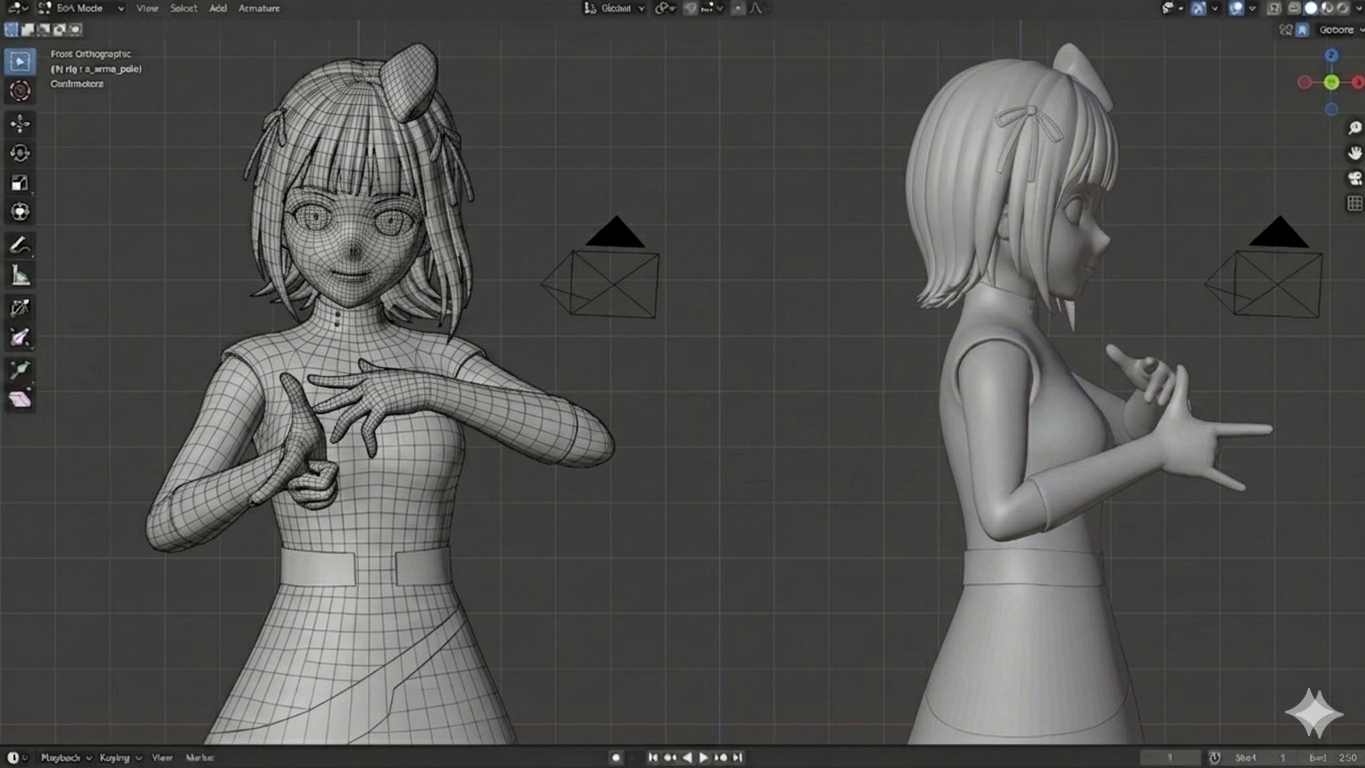Viewport: 1365px width, 768px height.
Task: Select the Scale tool
Action: point(19,183)
